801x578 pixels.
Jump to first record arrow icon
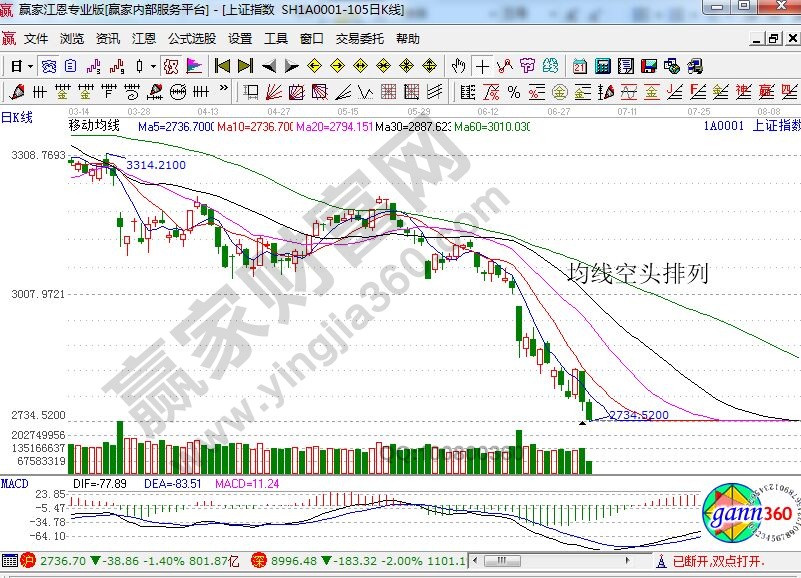(x=222, y=66)
